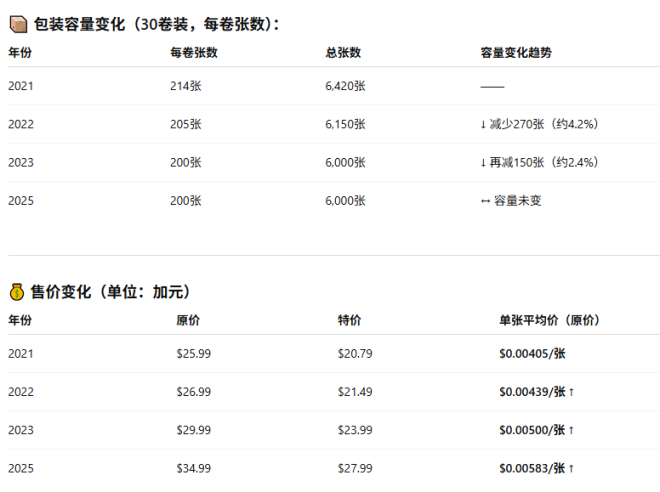The height and width of the screenshot is (492, 660).
Task: Click the 售价变化 section heading
Action: (110, 292)
